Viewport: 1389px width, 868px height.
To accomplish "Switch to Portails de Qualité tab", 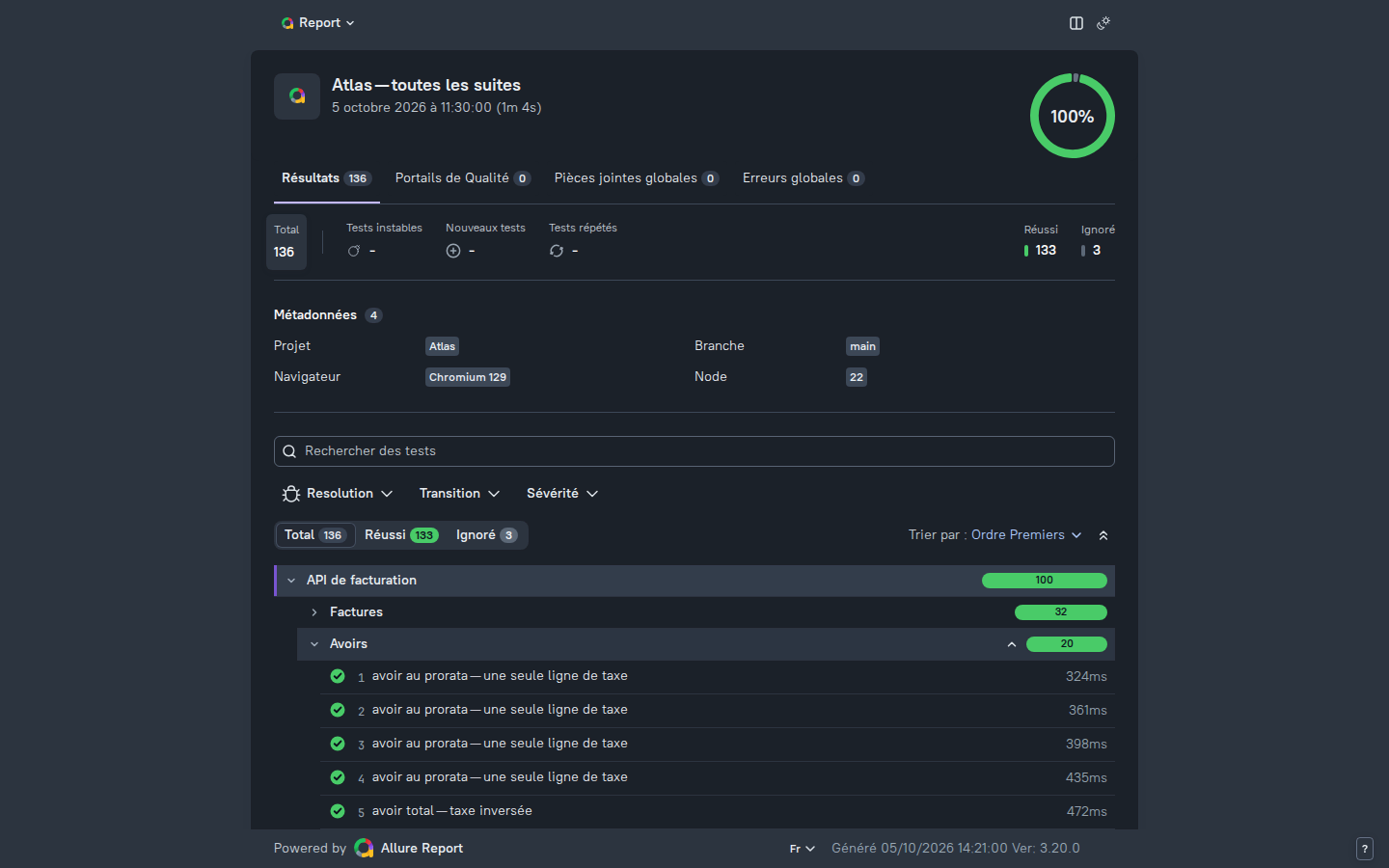I will point(463,178).
